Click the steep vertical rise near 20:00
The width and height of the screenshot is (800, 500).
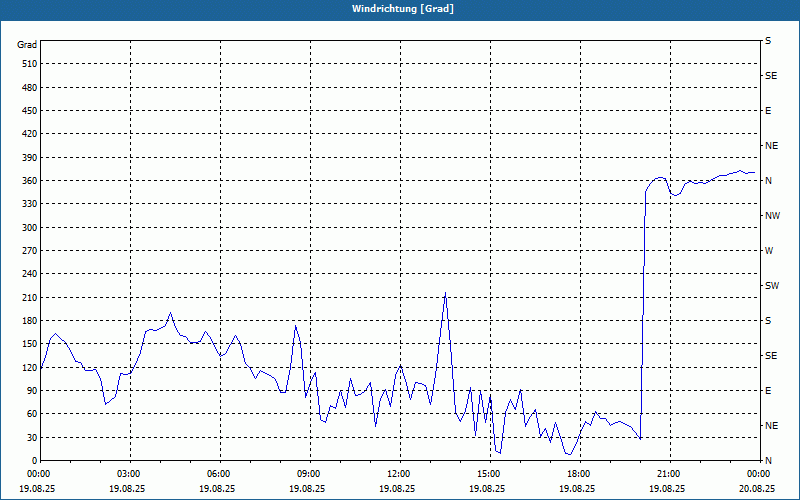click(643, 300)
